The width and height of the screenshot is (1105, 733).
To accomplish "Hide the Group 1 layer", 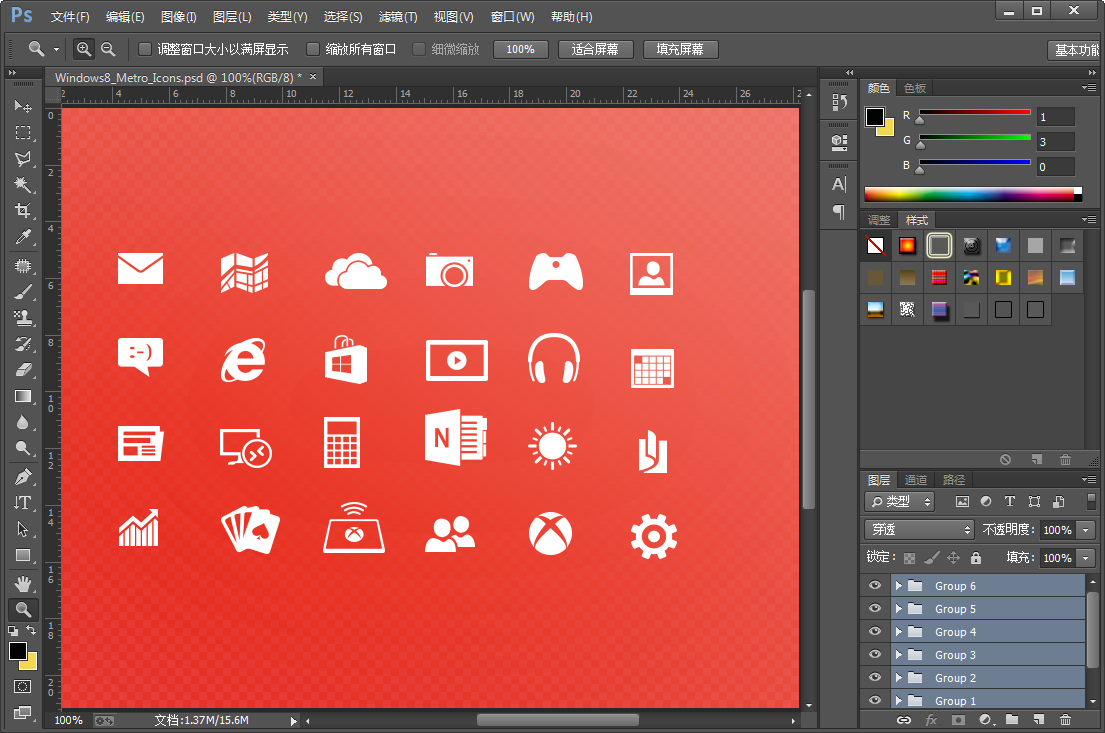I will 875,701.
